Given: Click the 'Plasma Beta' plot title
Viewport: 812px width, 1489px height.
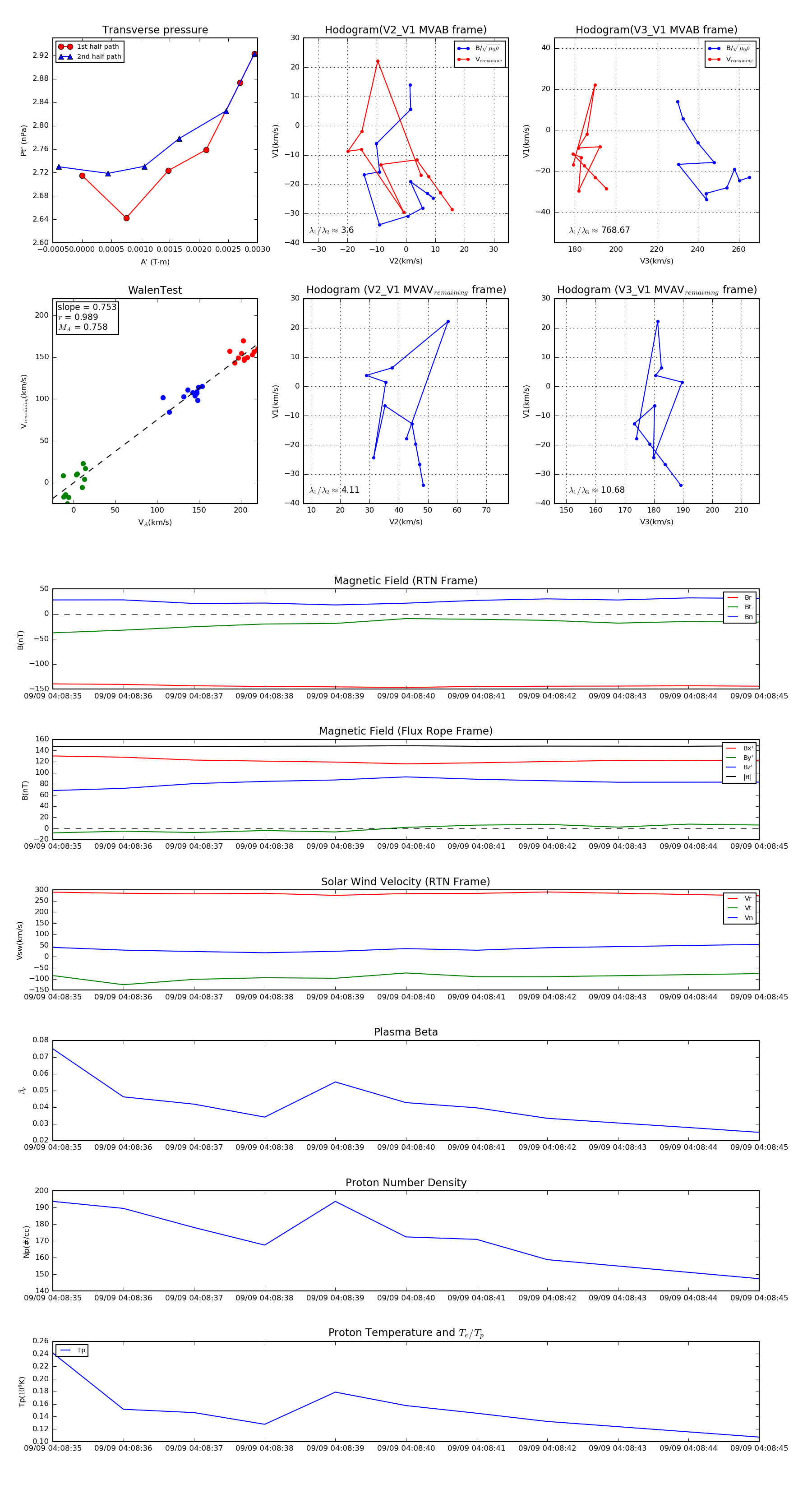Looking at the screenshot, I should [x=406, y=1032].
